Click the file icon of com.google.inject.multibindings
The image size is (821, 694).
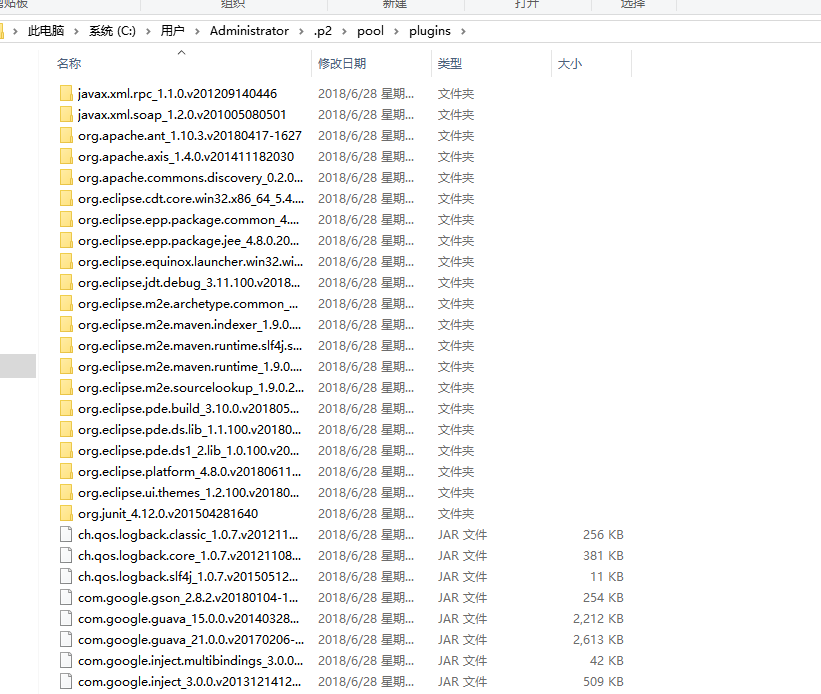(66, 661)
